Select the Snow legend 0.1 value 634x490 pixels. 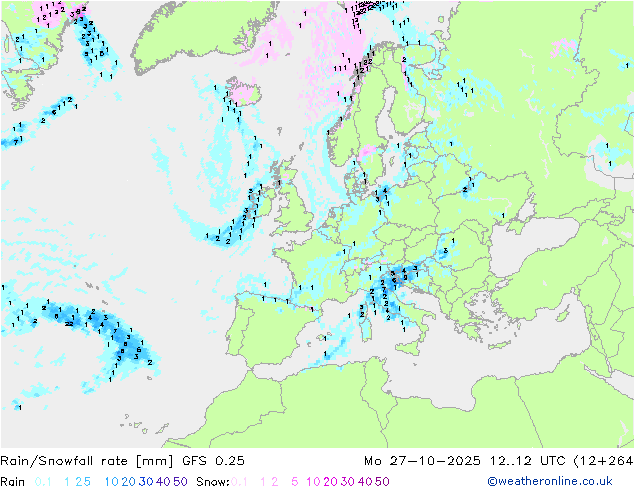(x=239, y=482)
